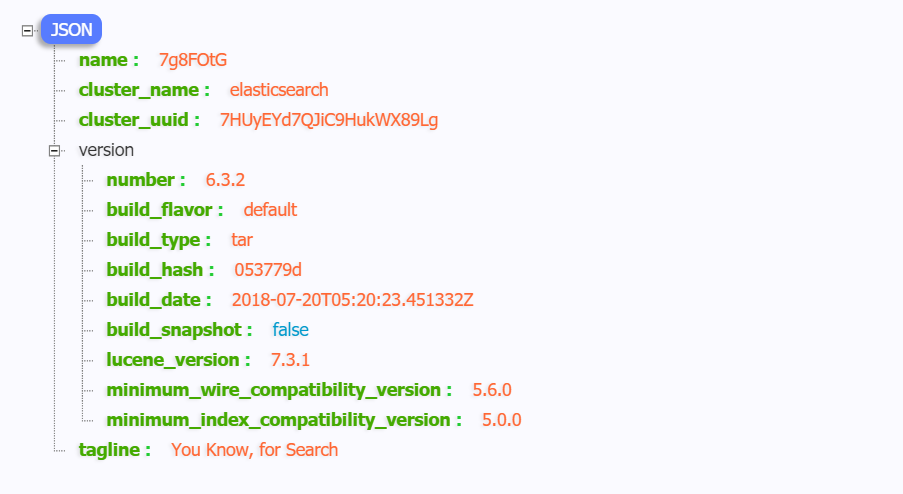Click the tar build type value
This screenshot has height=494, width=903.
click(x=242, y=240)
